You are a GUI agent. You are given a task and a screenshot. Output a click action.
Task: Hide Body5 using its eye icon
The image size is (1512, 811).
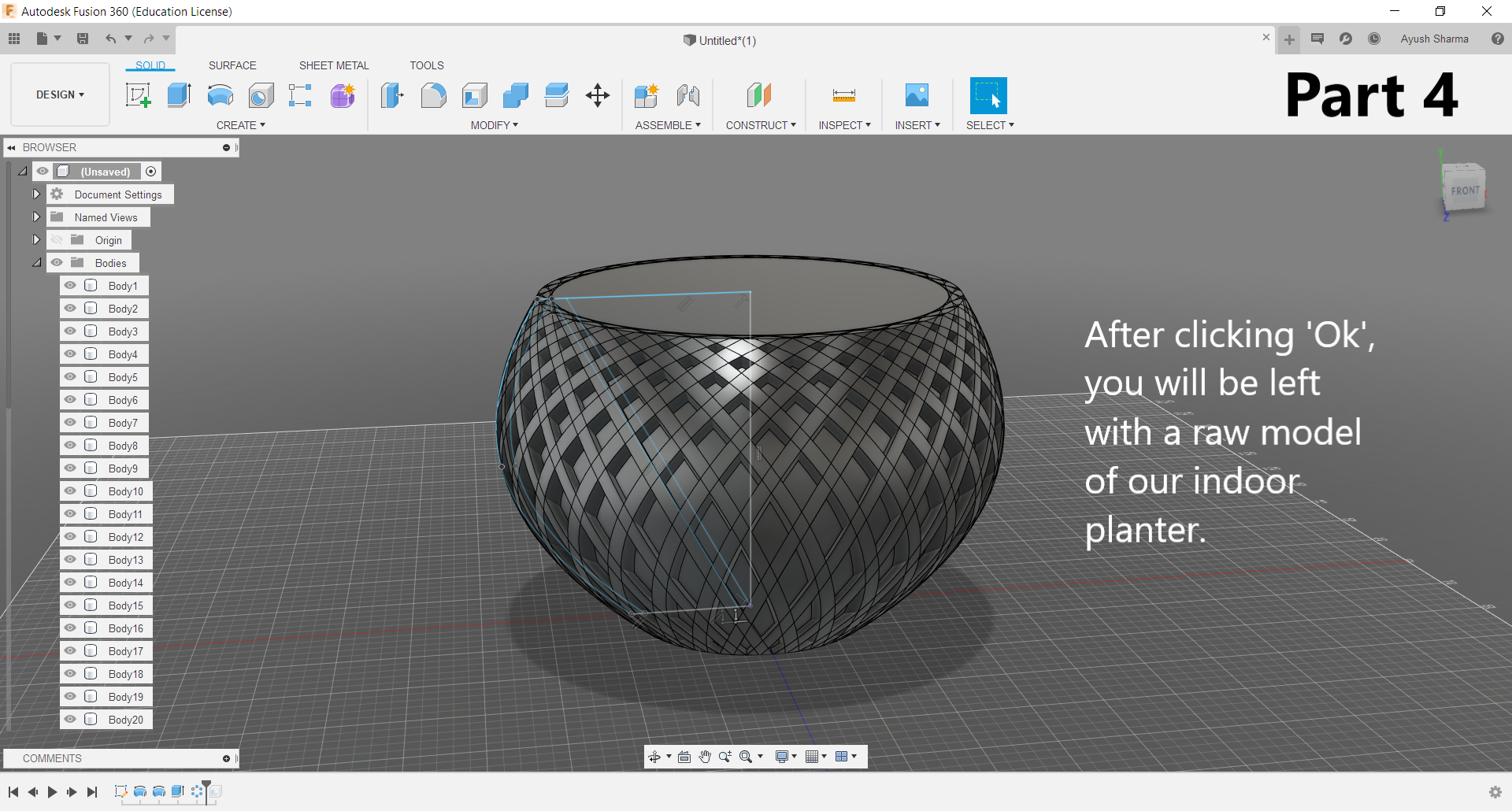pos(70,377)
